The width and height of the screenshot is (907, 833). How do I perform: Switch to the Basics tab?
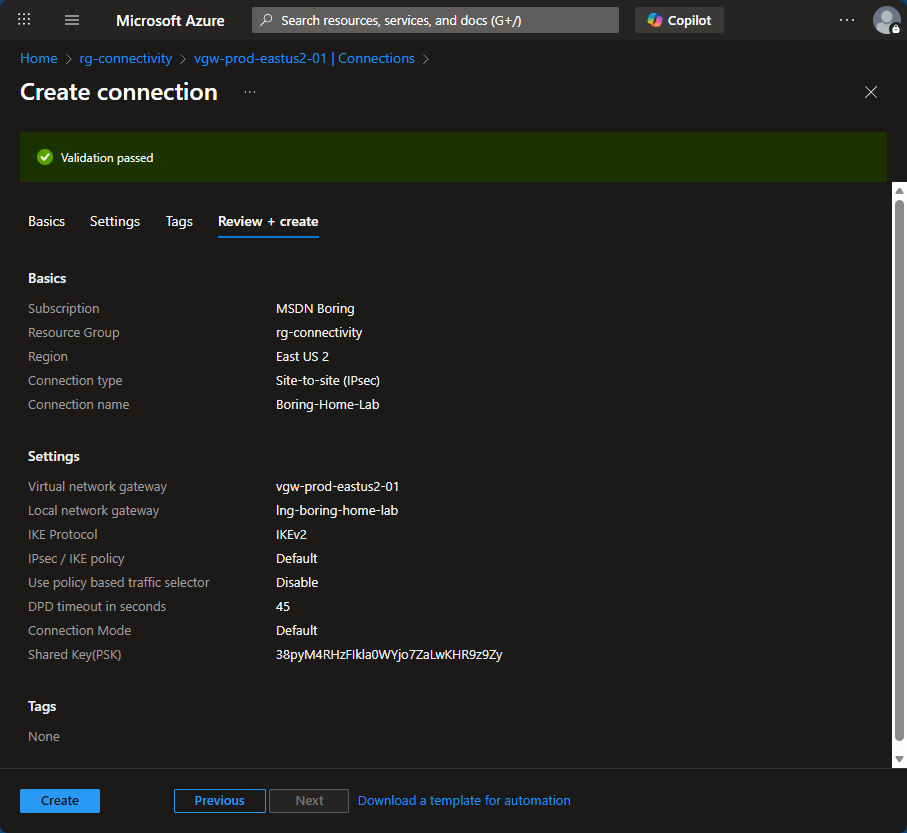(x=46, y=222)
